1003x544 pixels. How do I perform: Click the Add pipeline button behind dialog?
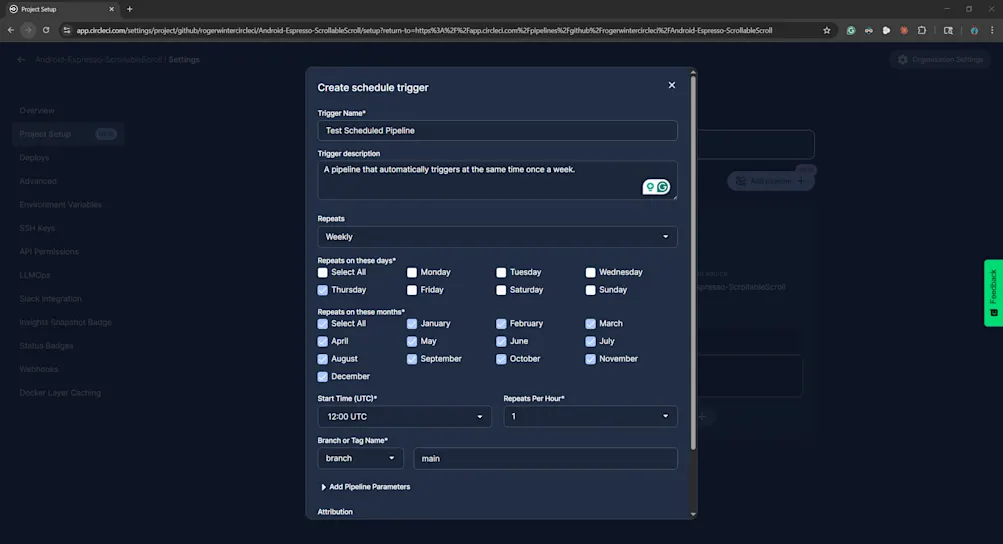tap(770, 181)
